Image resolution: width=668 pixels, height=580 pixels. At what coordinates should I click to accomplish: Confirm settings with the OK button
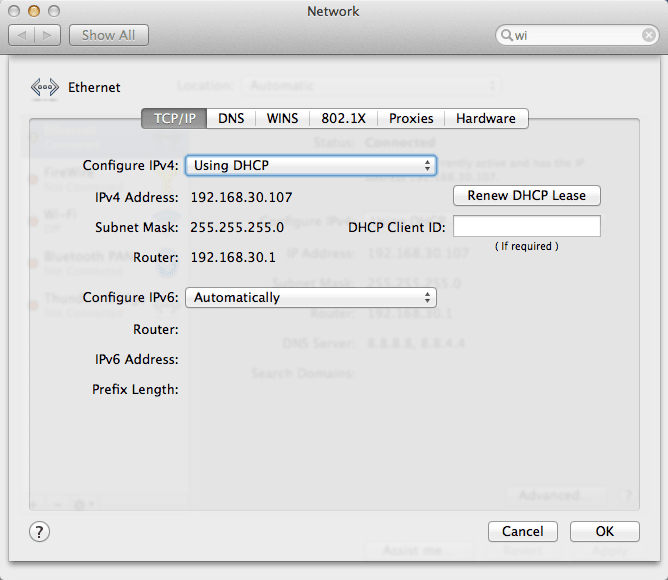click(604, 531)
